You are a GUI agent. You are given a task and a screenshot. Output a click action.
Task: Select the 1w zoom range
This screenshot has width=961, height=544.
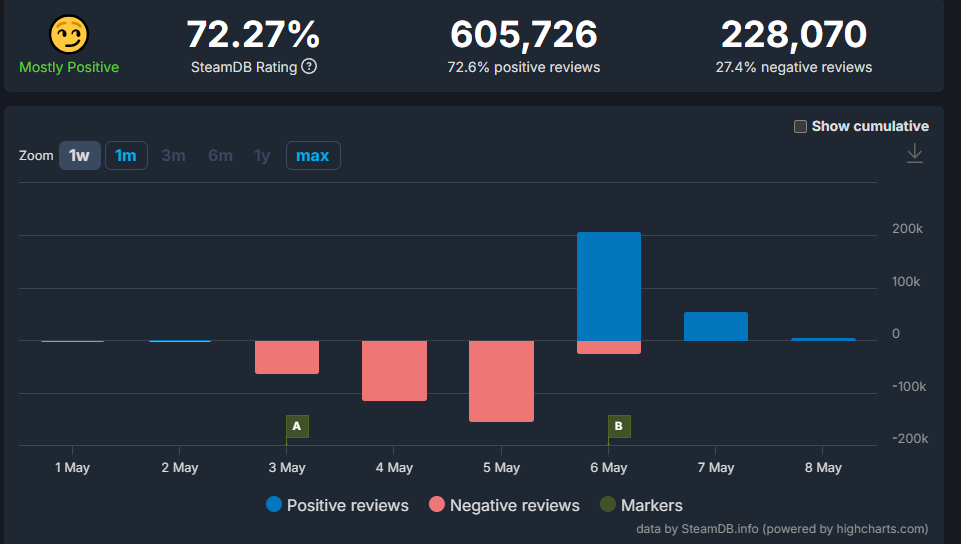[80, 156]
